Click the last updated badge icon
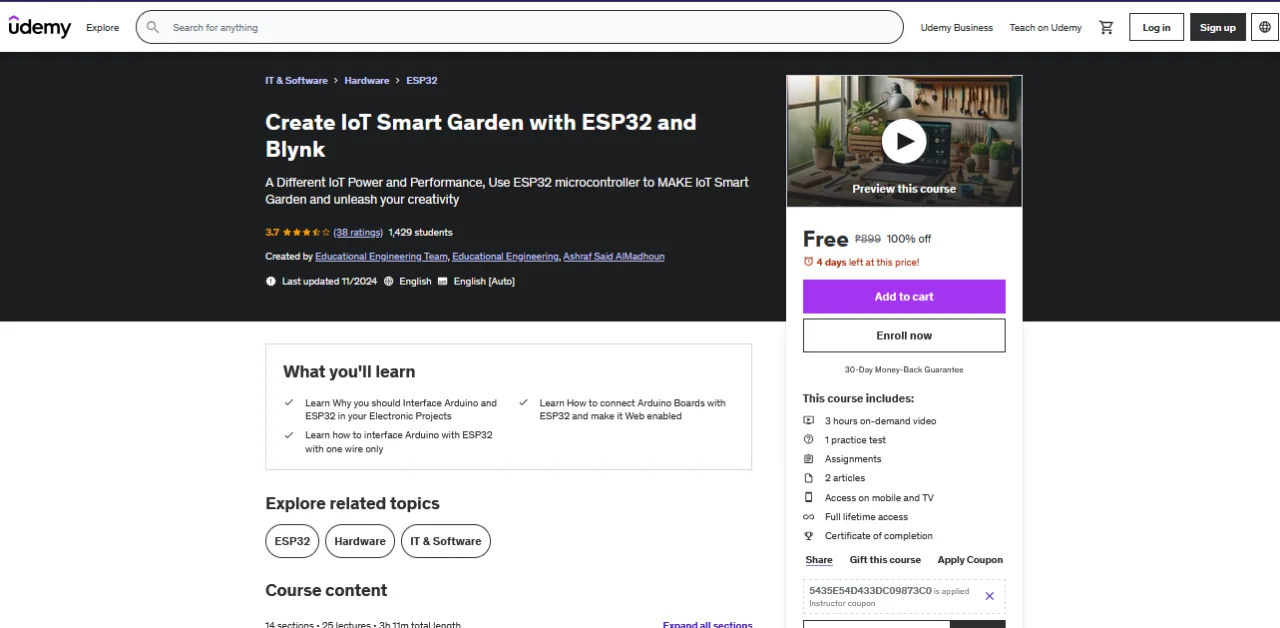This screenshot has height=628, width=1280. pos(270,281)
